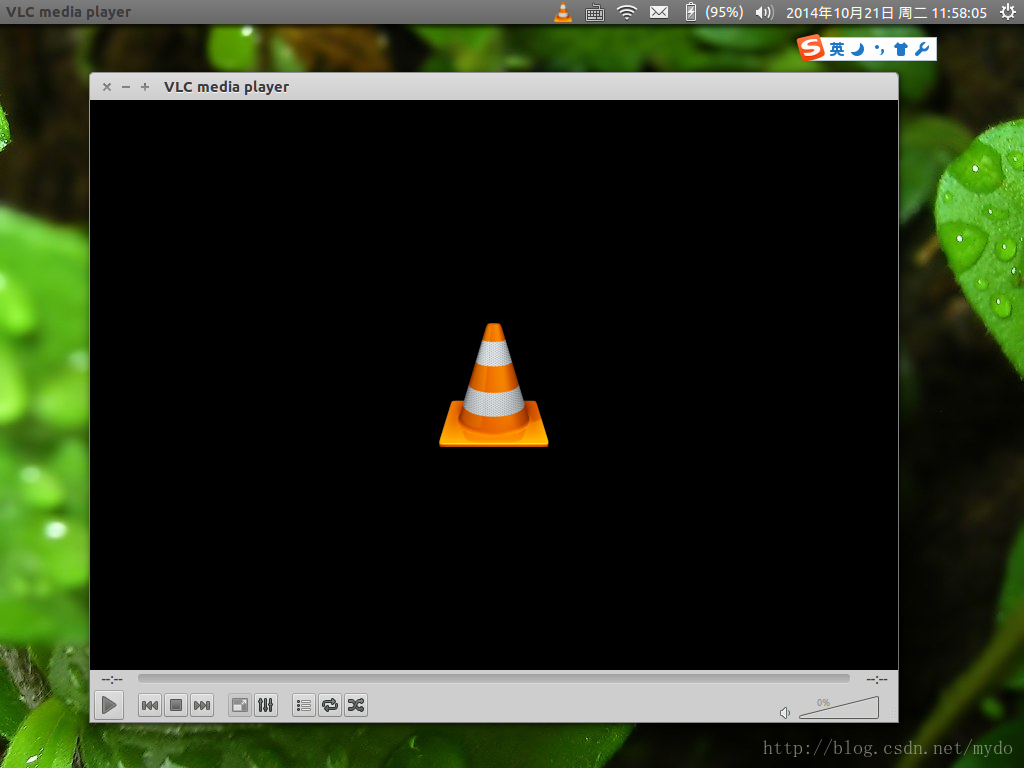
Task: Switch Sogou input language 英 button
Action: coord(837,49)
